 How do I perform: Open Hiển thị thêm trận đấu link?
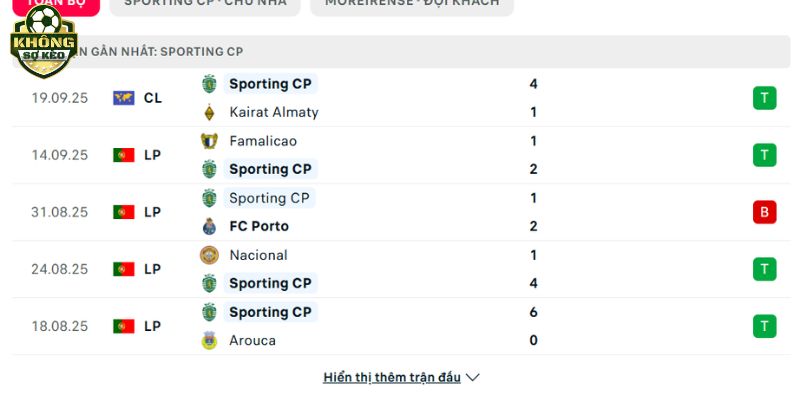(x=392, y=378)
